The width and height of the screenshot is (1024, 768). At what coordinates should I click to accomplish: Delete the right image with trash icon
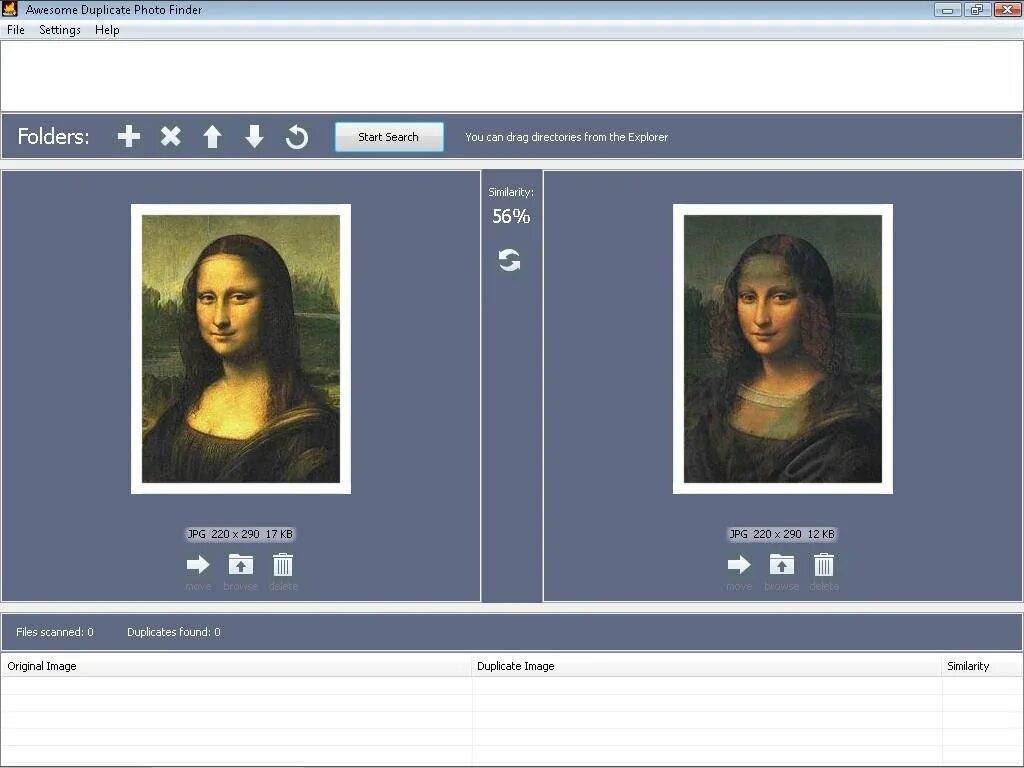click(x=824, y=564)
